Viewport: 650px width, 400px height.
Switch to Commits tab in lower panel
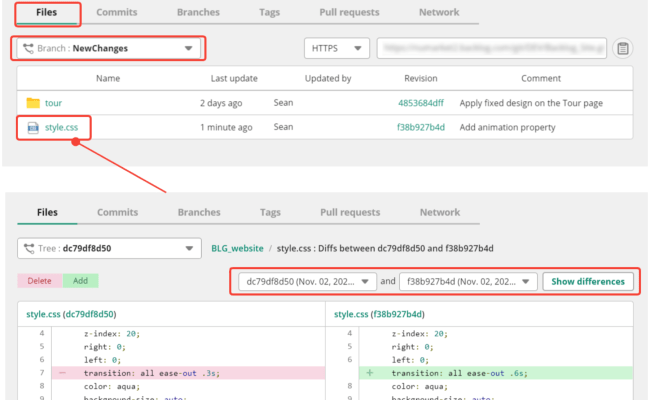pos(117,212)
